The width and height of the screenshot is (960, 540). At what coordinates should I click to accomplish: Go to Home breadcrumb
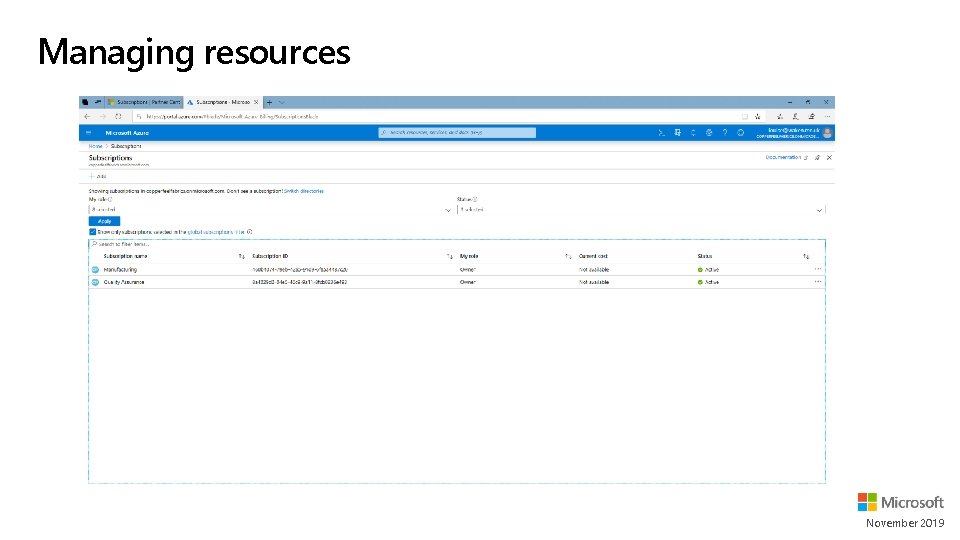pos(96,146)
